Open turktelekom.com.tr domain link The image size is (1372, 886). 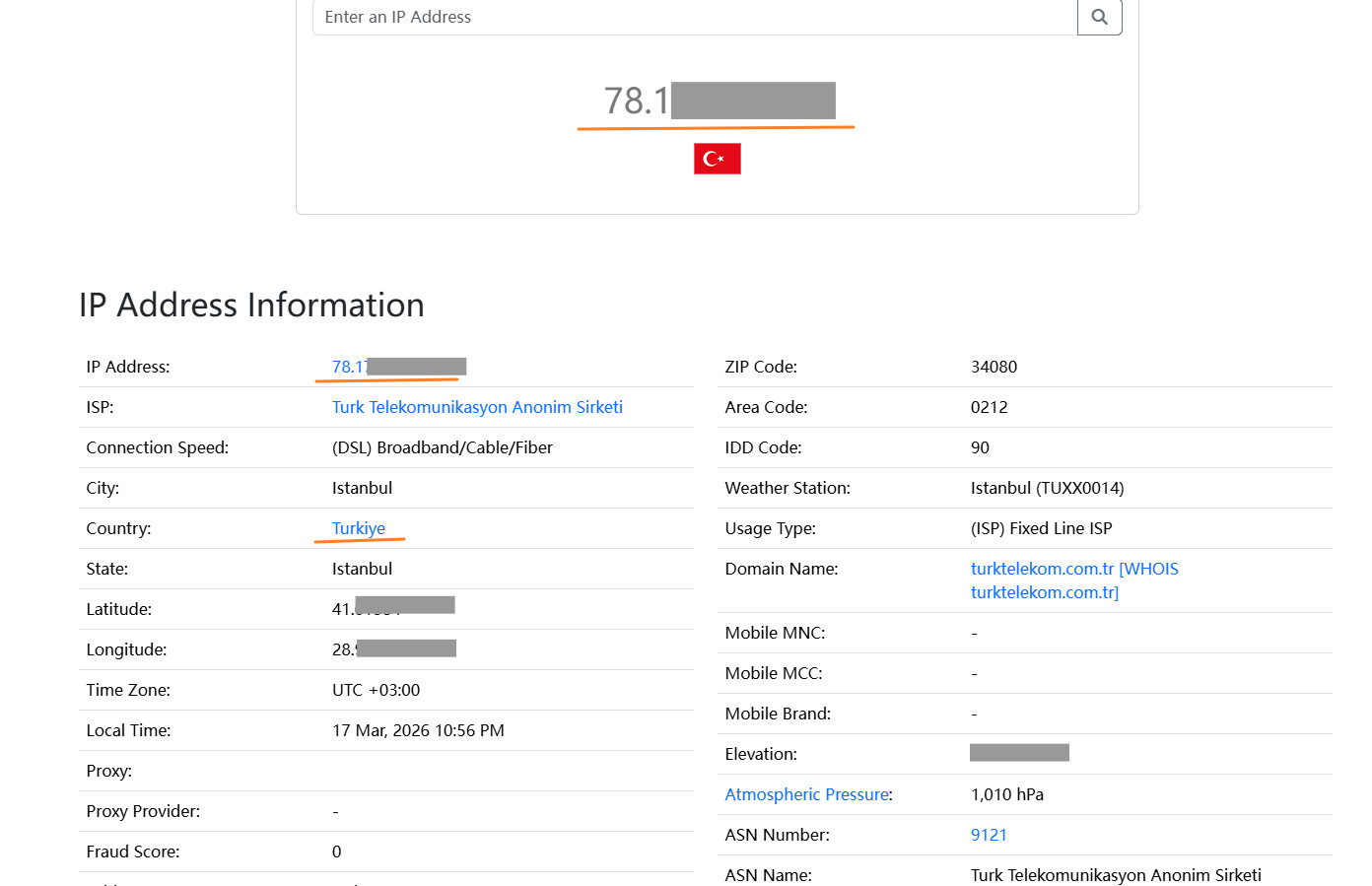[x=1042, y=569]
